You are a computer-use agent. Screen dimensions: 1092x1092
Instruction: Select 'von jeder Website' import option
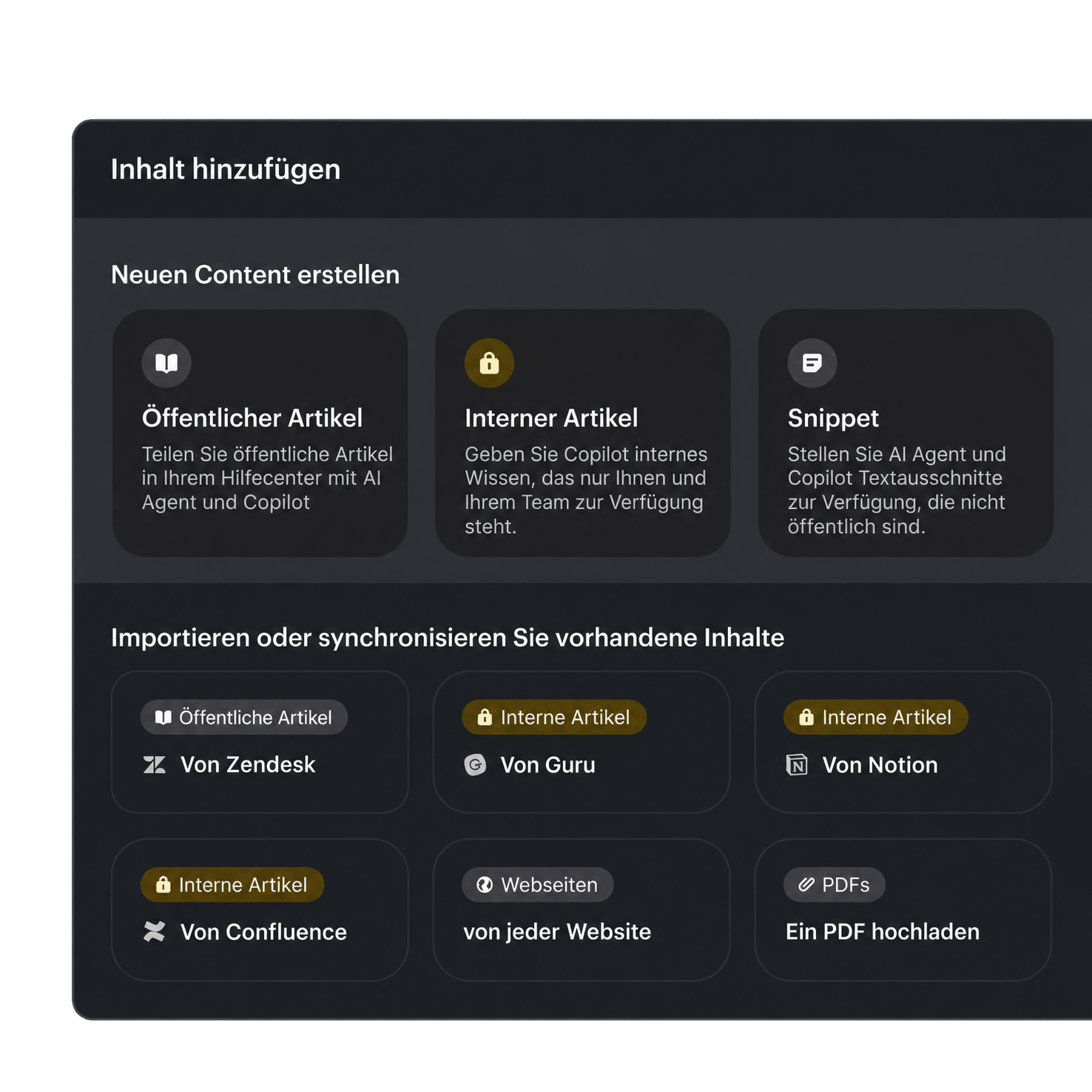(582, 910)
